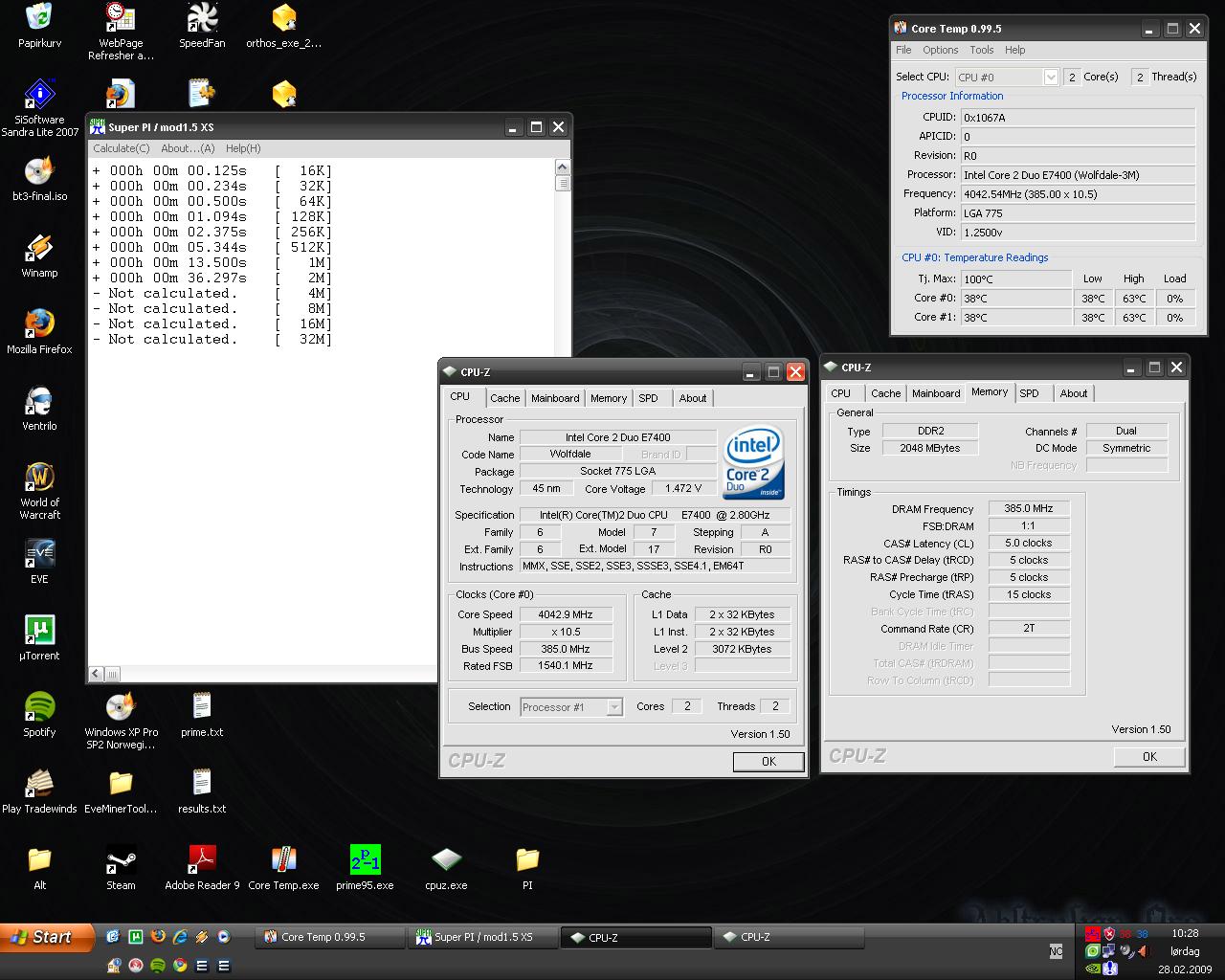The image size is (1225, 980).
Task: Click the NO language indicator on taskbar
Action: point(1056,951)
